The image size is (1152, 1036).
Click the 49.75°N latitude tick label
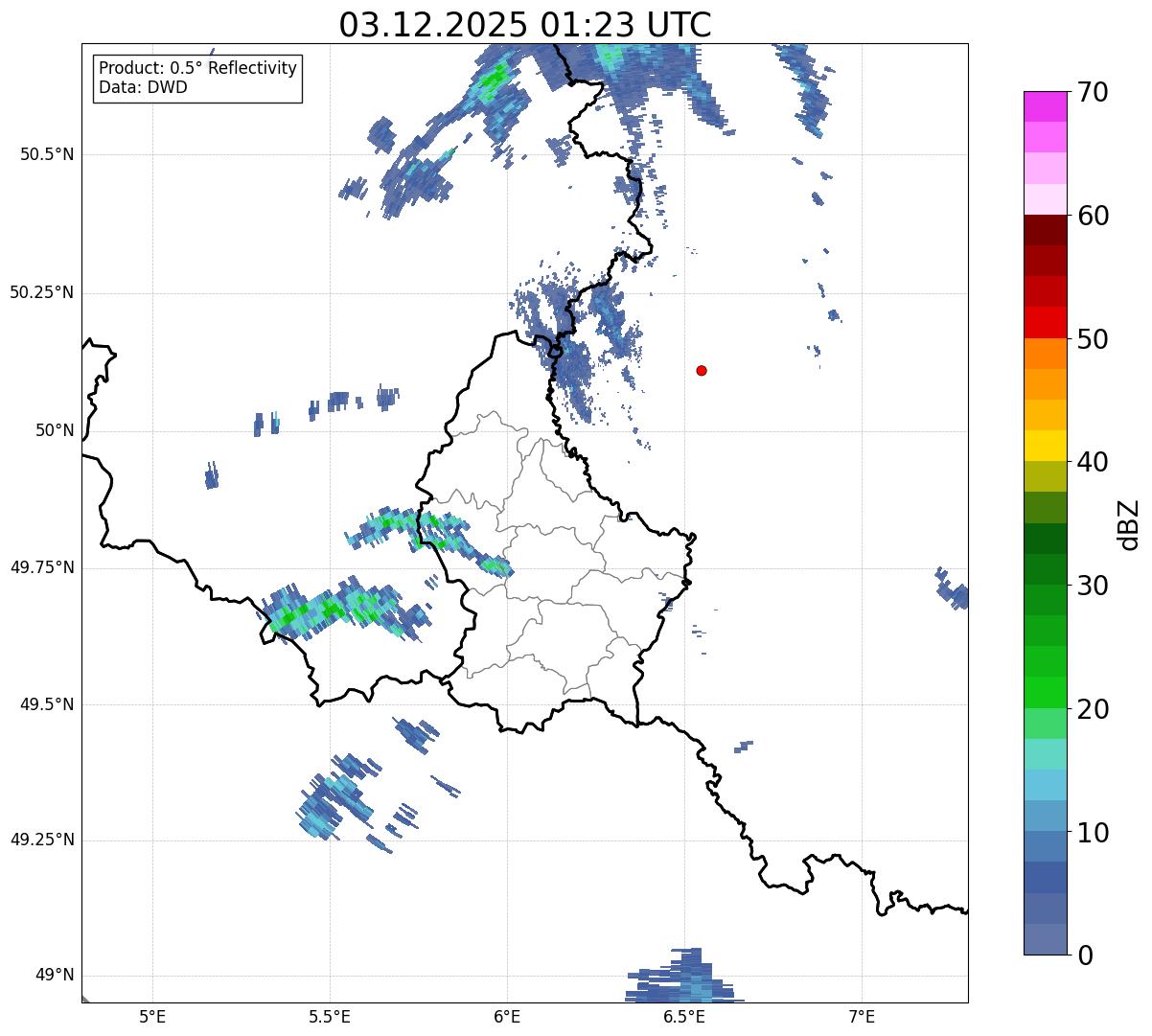(x=41, y=567)
